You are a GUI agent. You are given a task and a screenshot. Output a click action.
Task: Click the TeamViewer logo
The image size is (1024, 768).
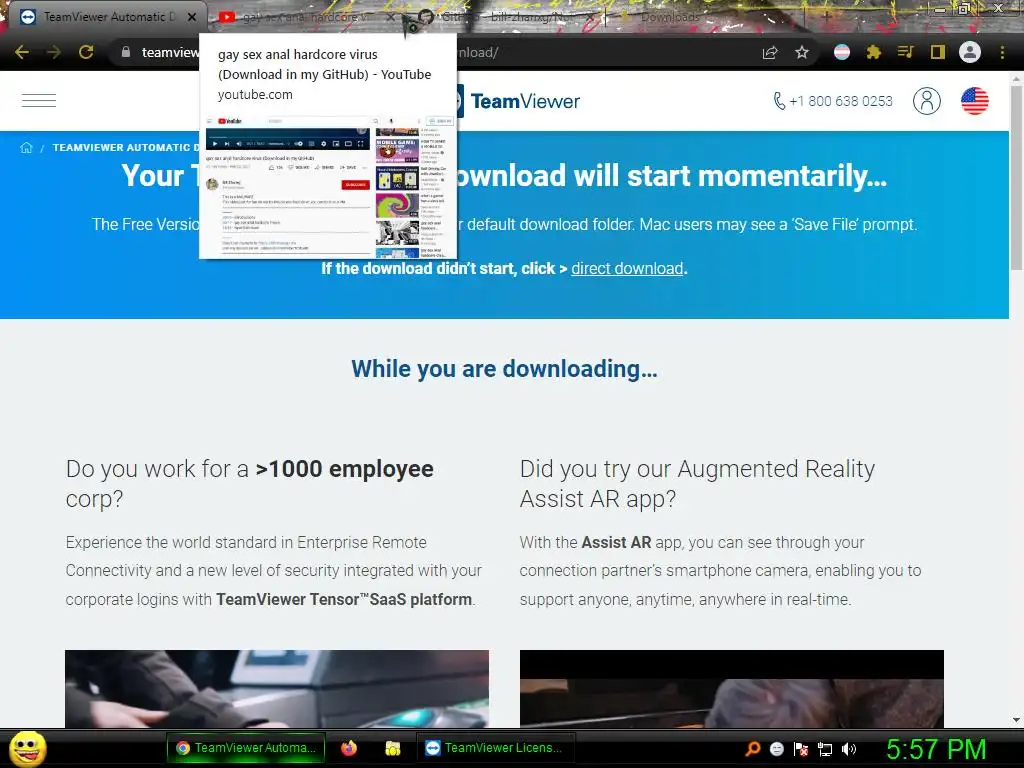[x=521, y=101]
